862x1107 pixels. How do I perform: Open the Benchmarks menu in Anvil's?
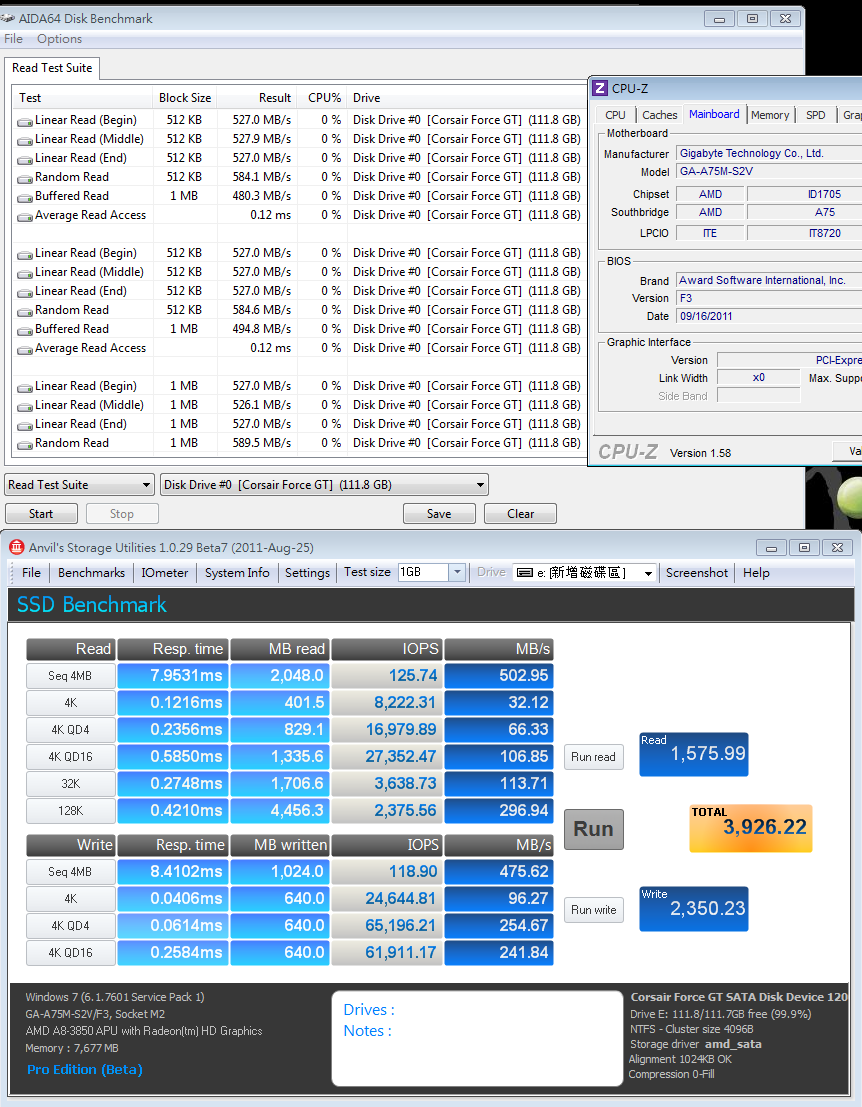[x=91, y=573]
